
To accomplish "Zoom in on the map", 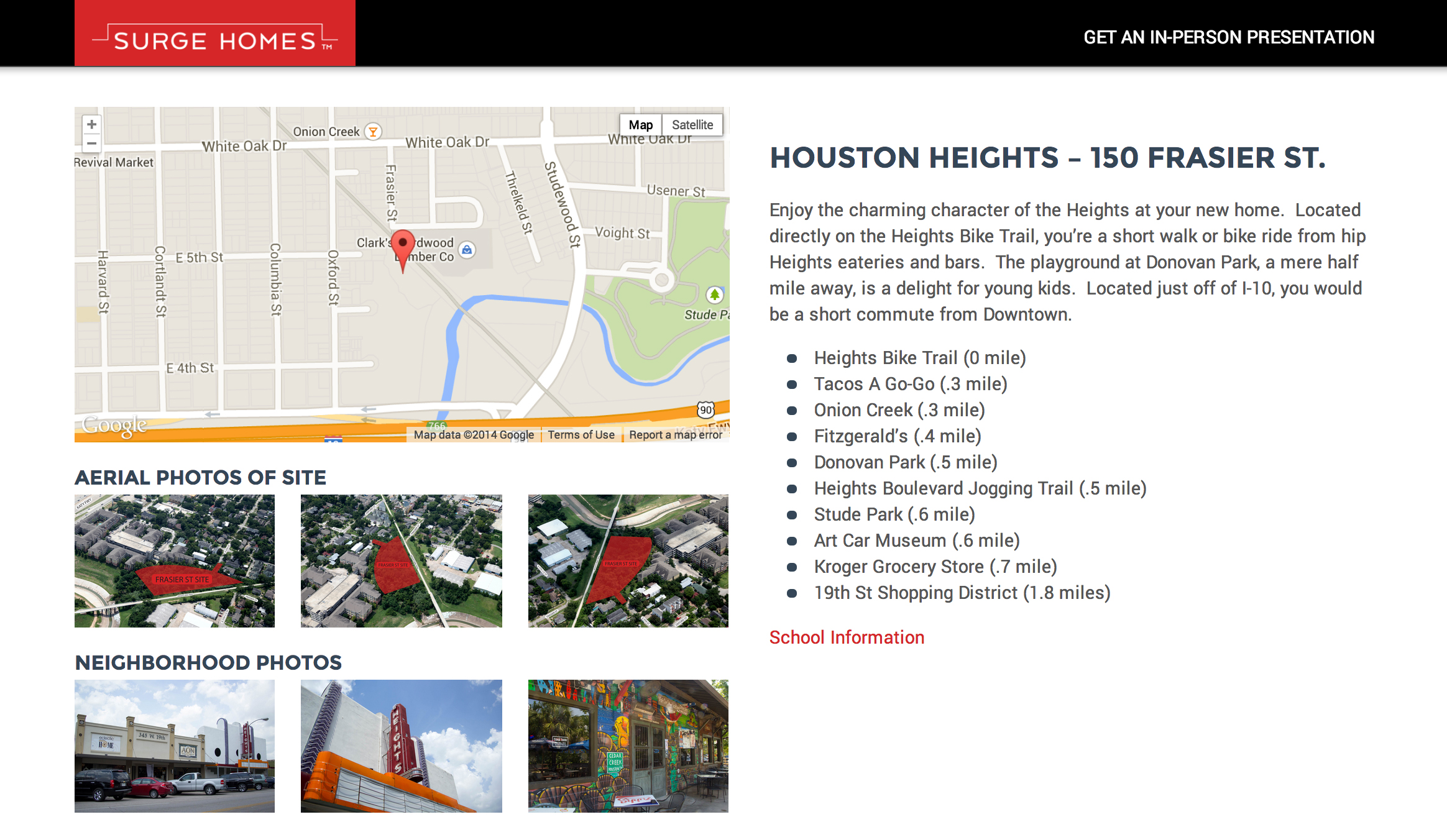I will tap(92, 124).
